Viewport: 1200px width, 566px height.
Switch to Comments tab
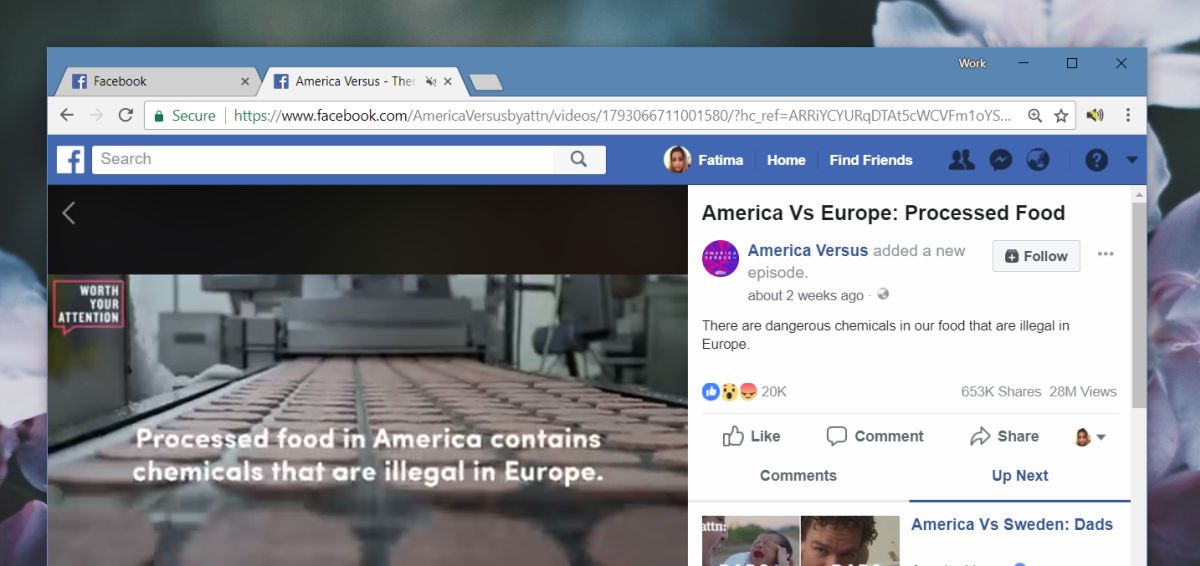pyautogui.click(x=798, y=476)
